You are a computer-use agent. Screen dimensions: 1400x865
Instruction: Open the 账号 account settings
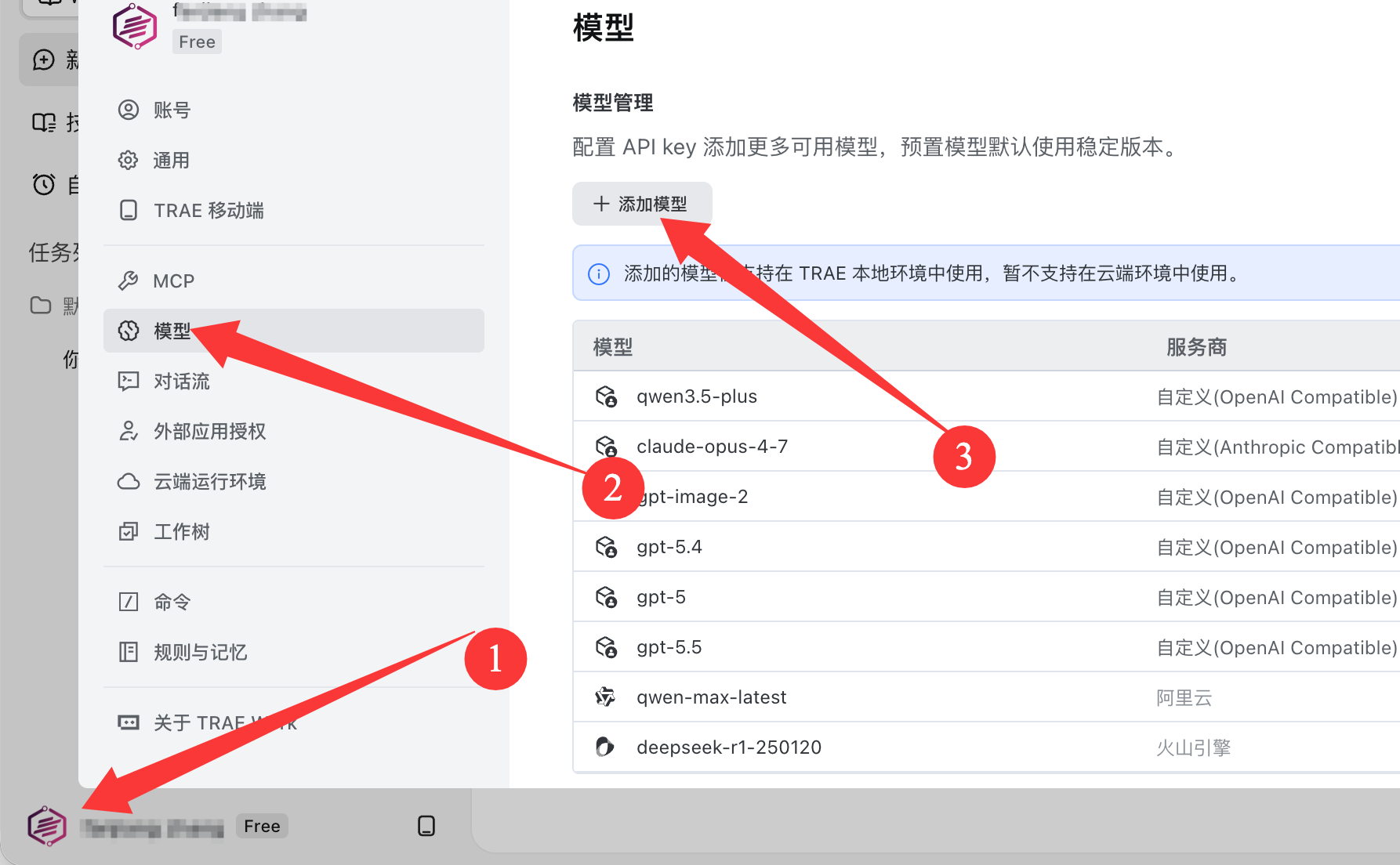(x=294, y=110)
